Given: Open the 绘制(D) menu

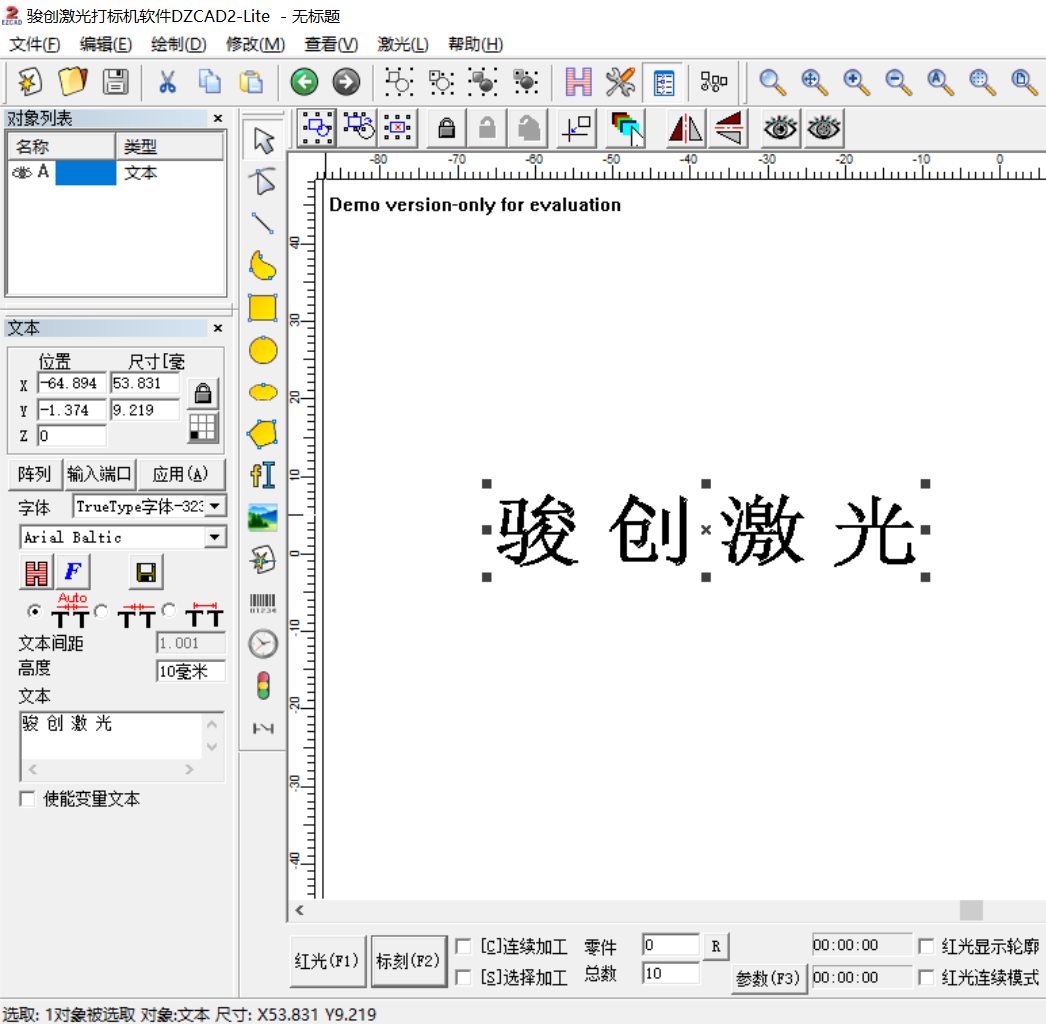Looking at the screenshot, I should click(x=178, y=44).
